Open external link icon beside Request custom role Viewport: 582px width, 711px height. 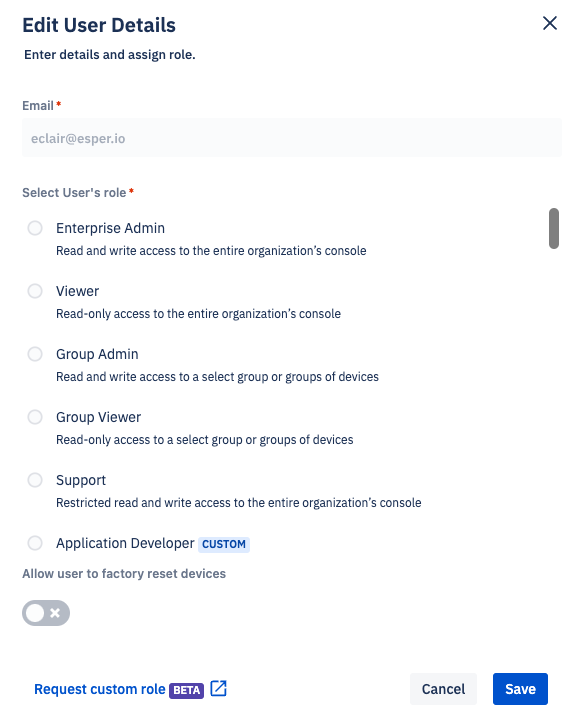pos(218,688)
